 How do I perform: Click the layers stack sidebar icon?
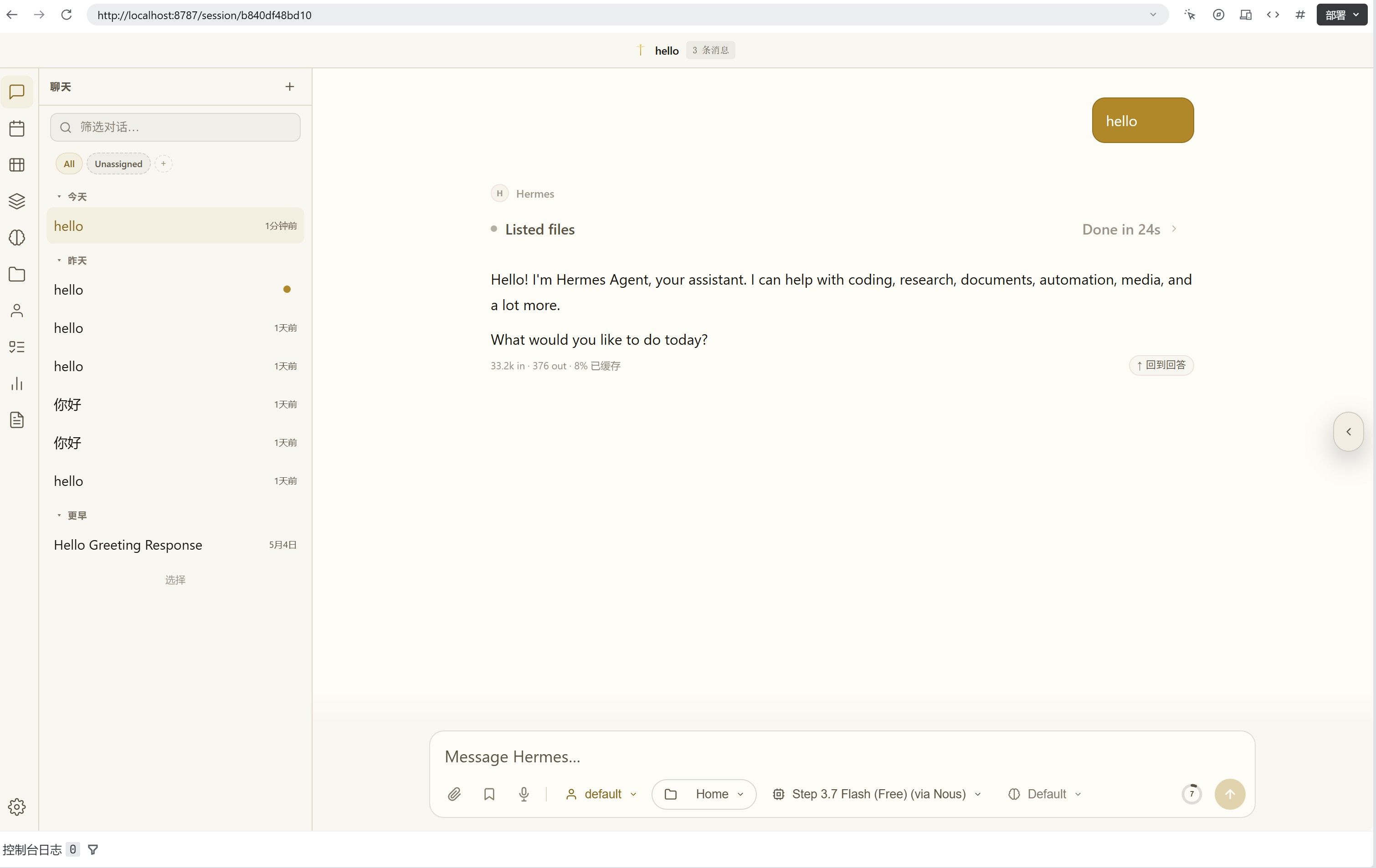point(16,201)
